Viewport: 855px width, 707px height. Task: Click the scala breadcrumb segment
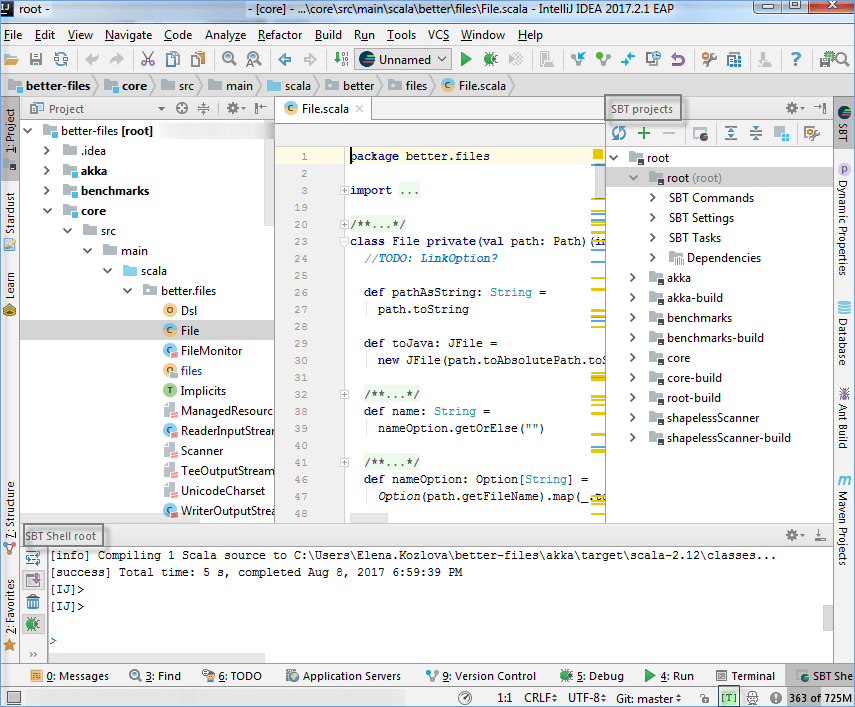[x=290, y=86]
